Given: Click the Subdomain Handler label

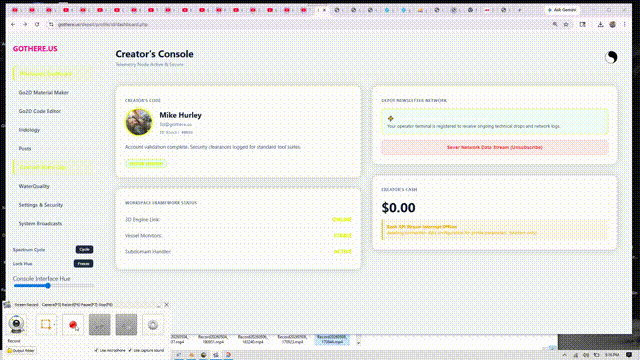Looking at the screenshot, I should point(148,251).
